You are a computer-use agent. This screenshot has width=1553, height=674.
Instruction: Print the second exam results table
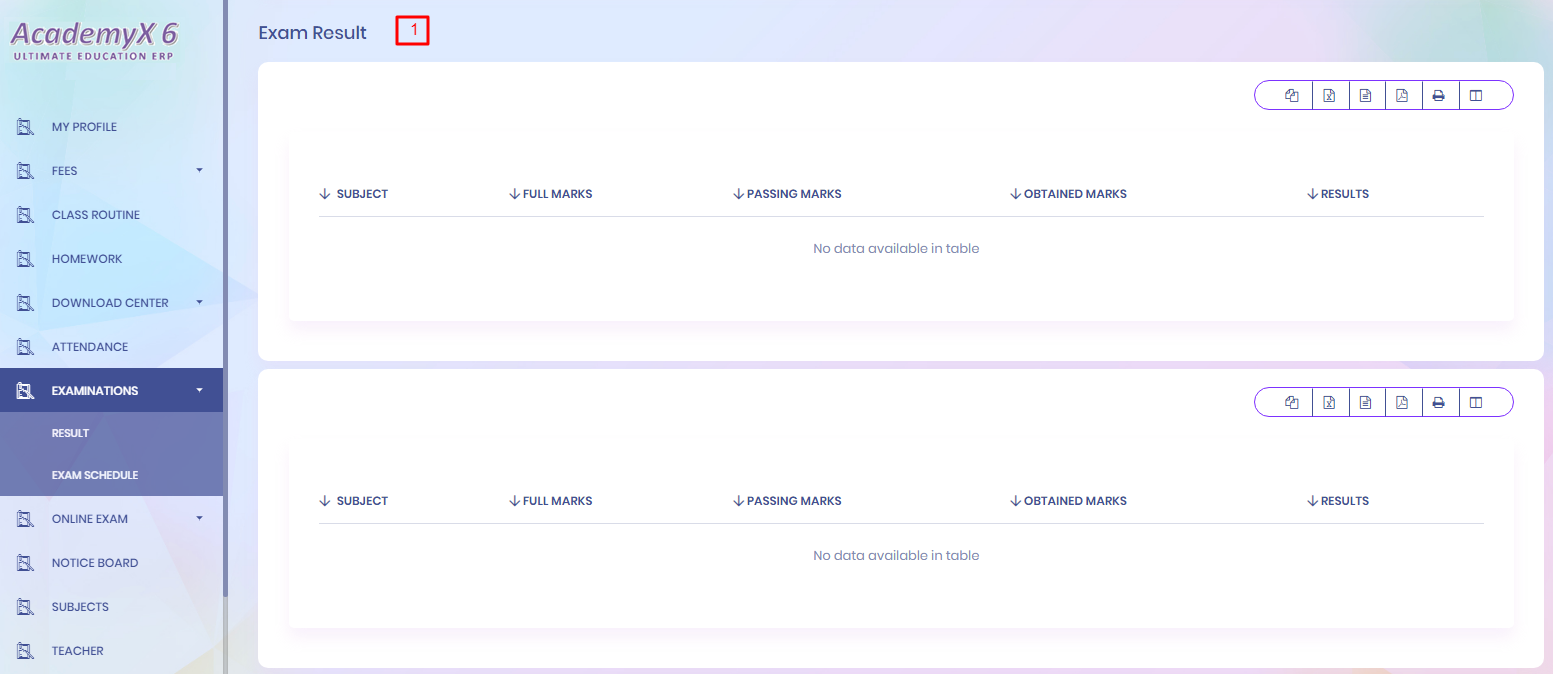[x=1438, y=403]
